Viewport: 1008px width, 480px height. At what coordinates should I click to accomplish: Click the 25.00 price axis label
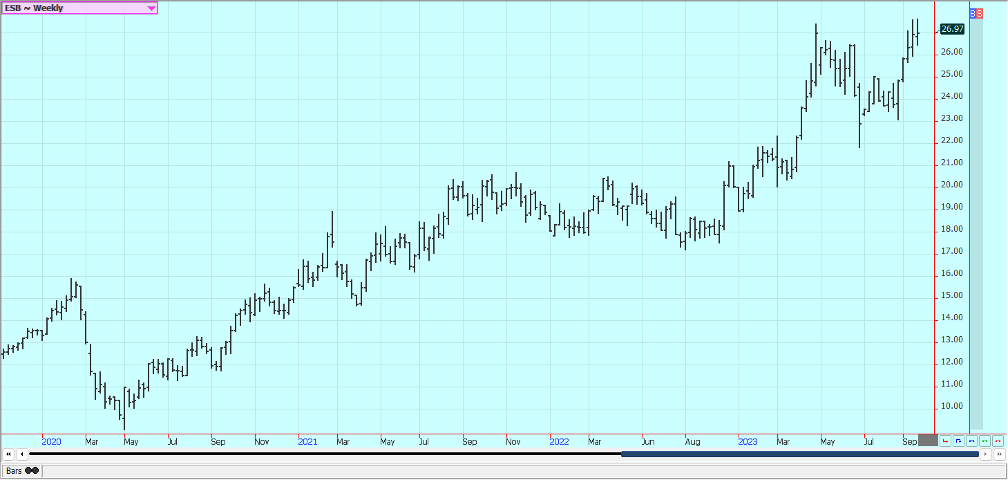[x=953, y=74]
